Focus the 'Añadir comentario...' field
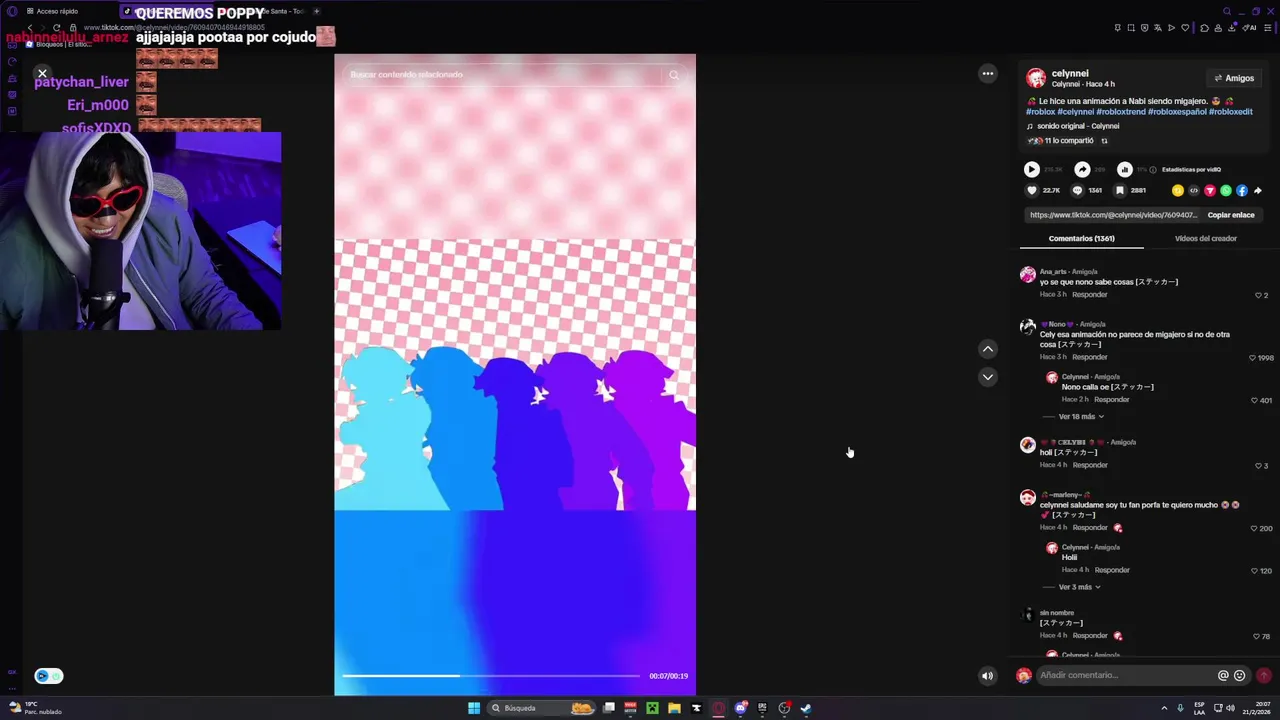Image resolution: width=1280 pixels, height=720 pixels. click(x=1125, y=675)
